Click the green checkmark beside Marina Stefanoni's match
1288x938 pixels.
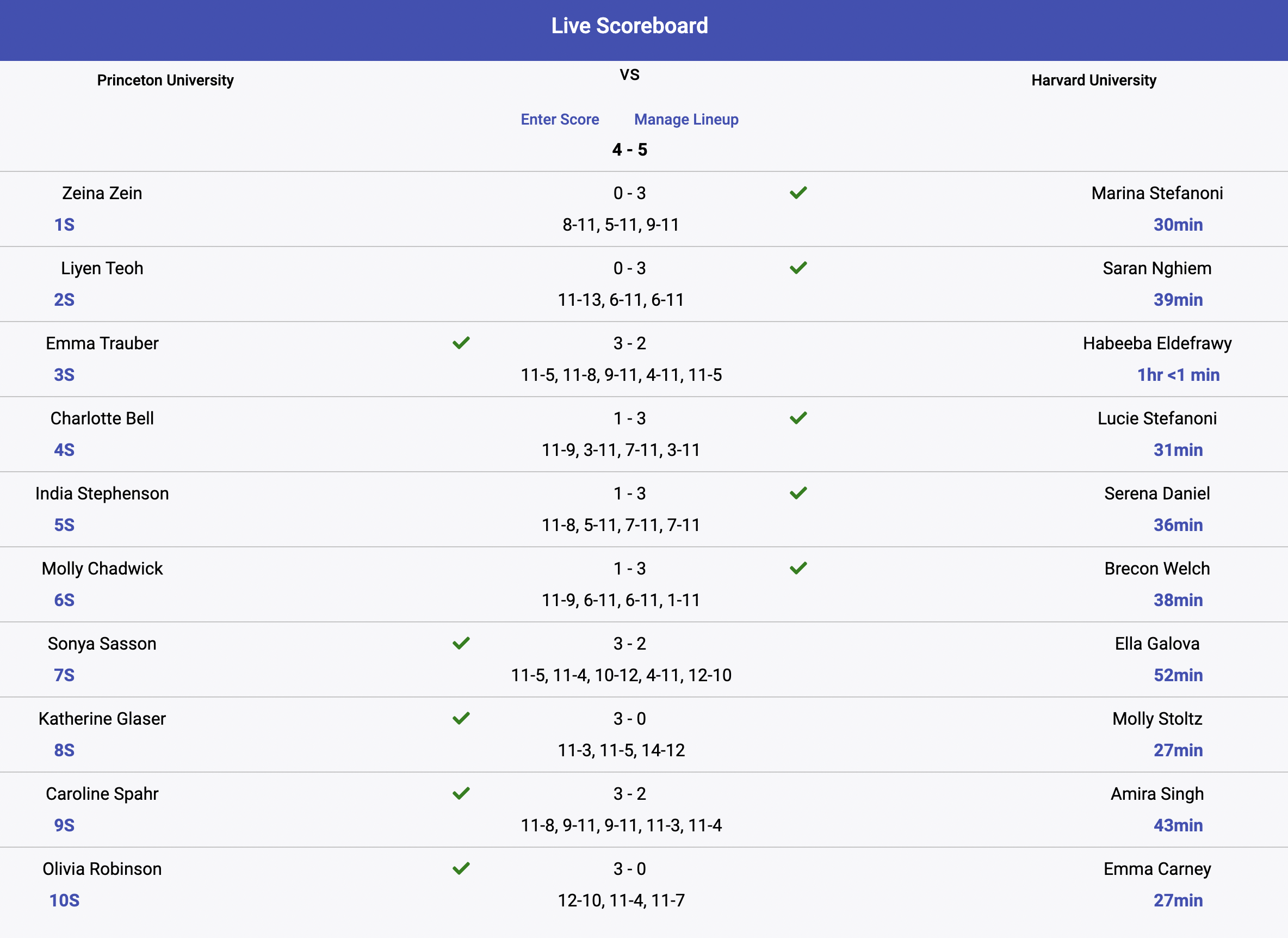click(x=798, y=193)
